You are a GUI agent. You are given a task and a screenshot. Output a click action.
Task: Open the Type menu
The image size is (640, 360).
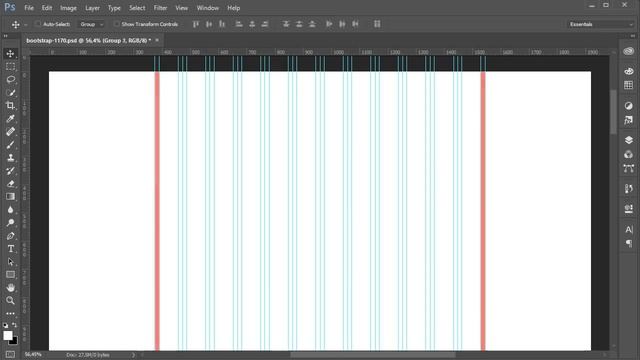pyautogui.click(x=114, y=8)
